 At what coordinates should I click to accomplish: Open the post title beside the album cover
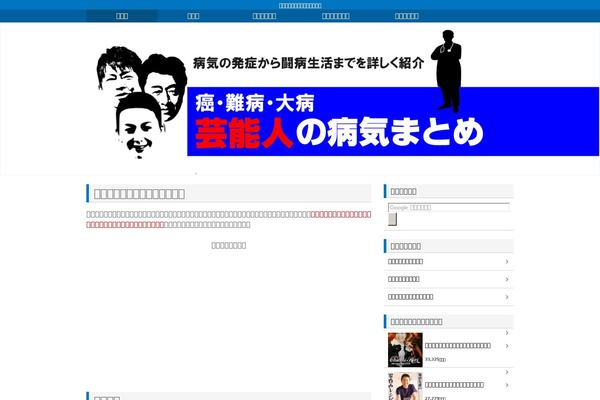click(x=458, y=345)
